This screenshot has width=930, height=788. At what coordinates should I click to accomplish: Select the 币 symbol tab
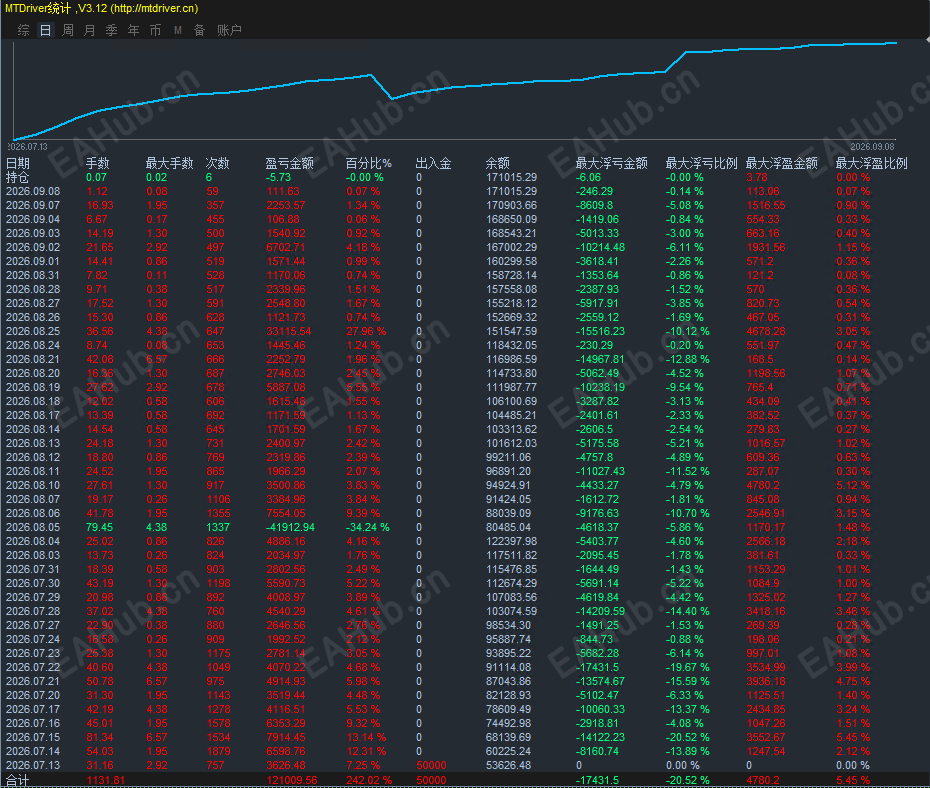[155, 30]
